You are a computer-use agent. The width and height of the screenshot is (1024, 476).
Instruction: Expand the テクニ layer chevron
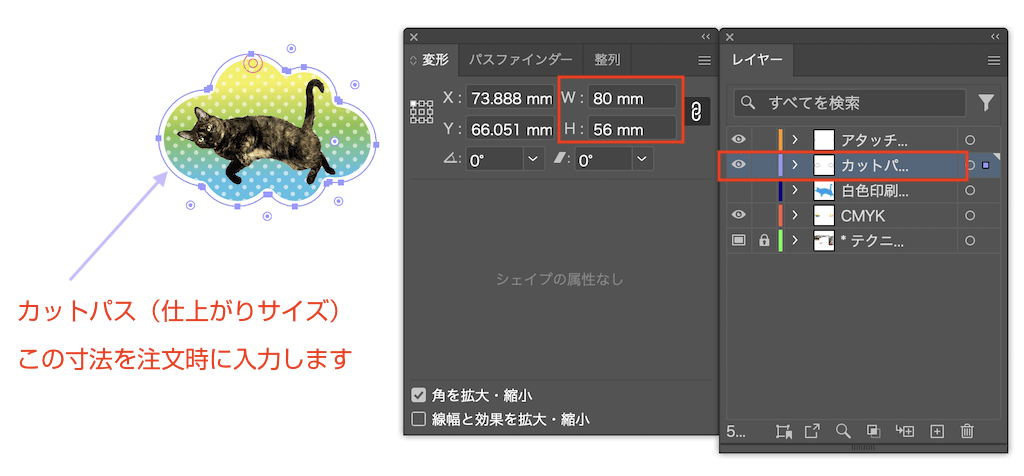795,241
